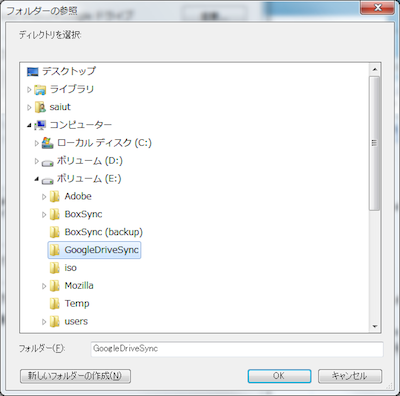Click the scroll down arrow of tree
Screen dimensions: 400x396
375,326
